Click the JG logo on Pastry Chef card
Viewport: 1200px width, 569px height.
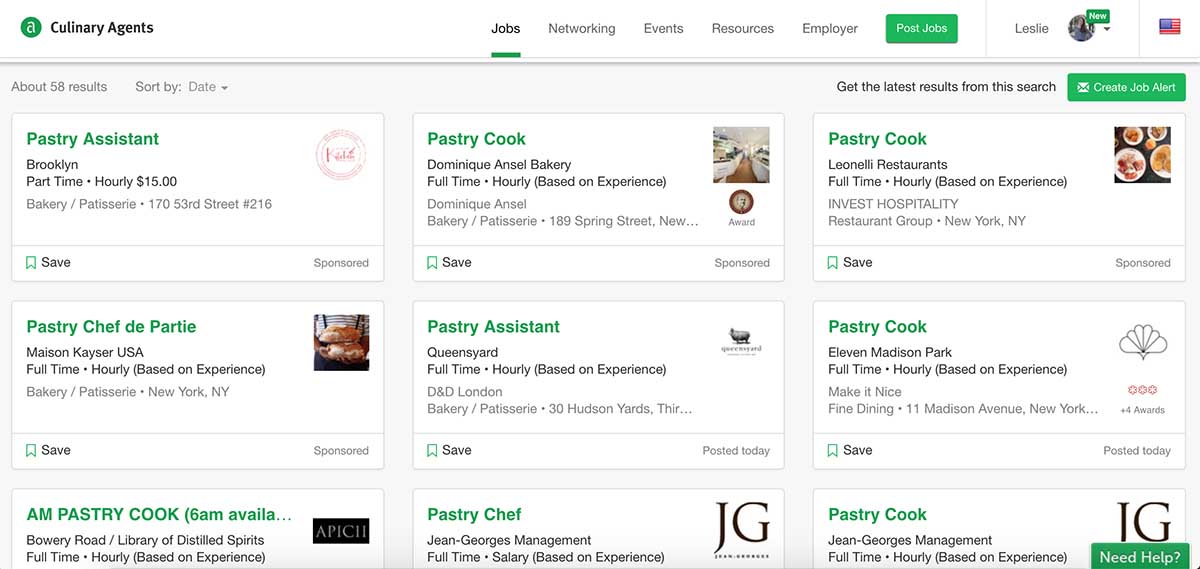742,530
